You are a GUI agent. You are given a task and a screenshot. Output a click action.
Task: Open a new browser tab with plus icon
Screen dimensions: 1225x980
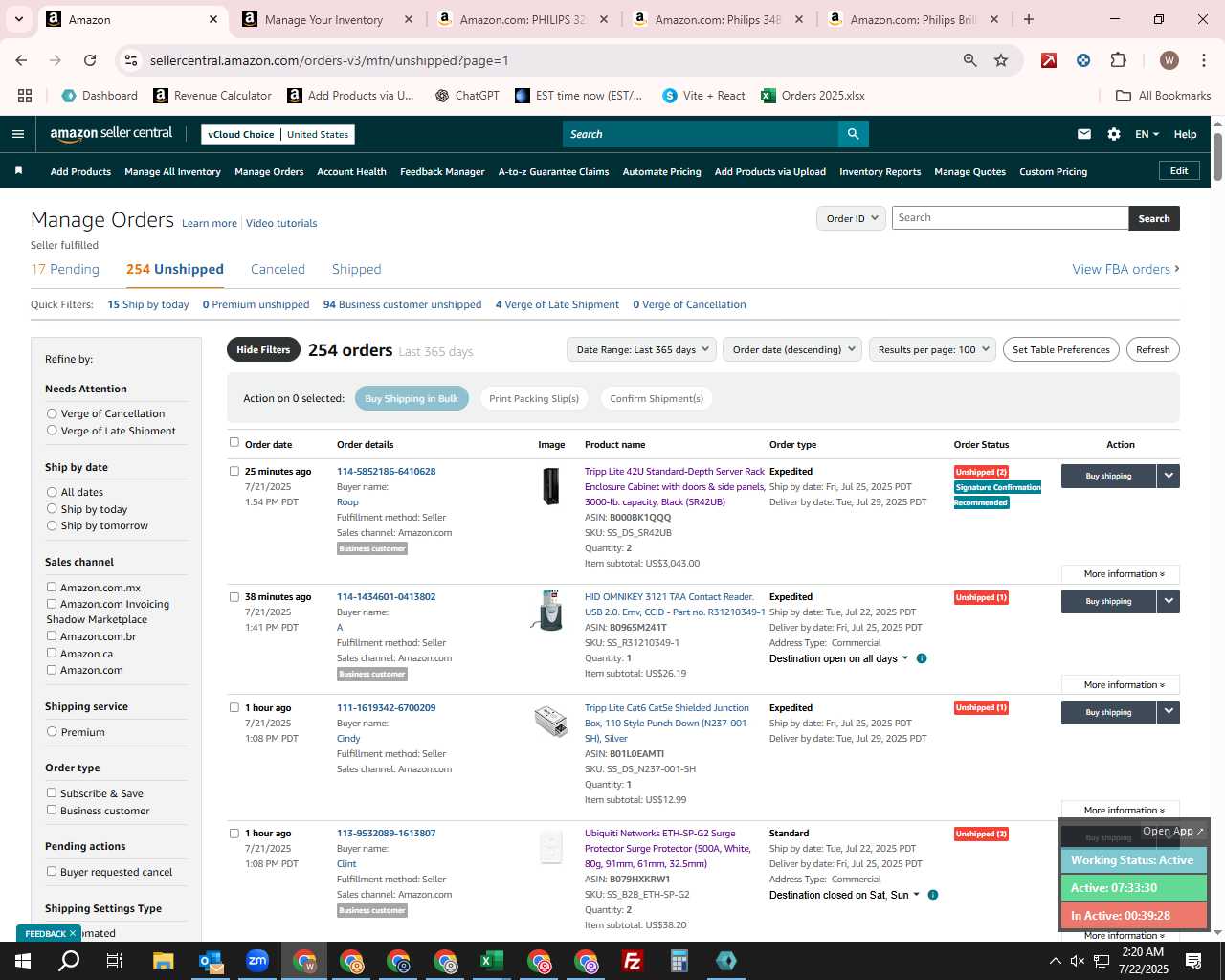(1029, 19)
